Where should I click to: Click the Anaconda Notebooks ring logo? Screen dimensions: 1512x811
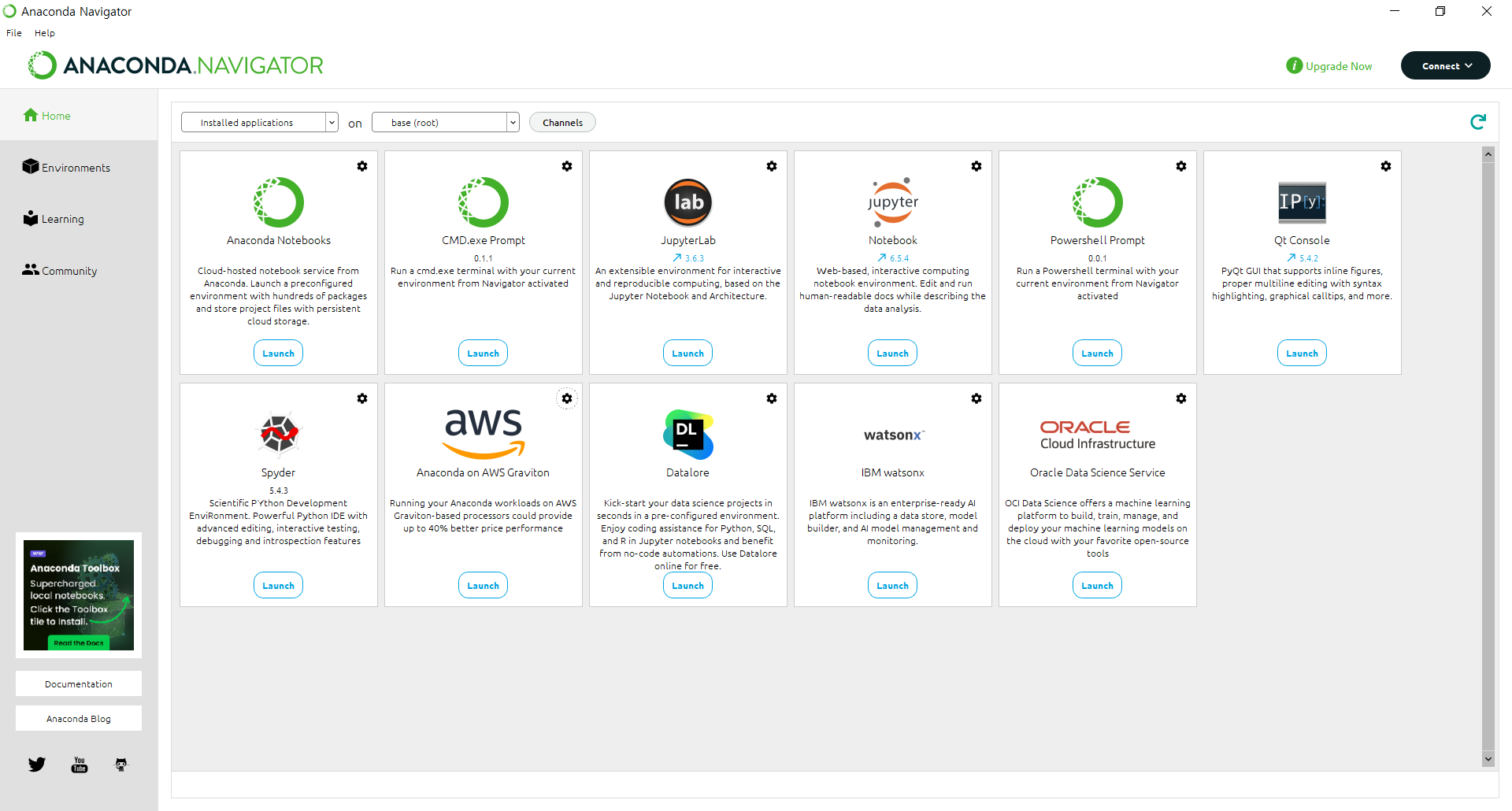(279, 202)
